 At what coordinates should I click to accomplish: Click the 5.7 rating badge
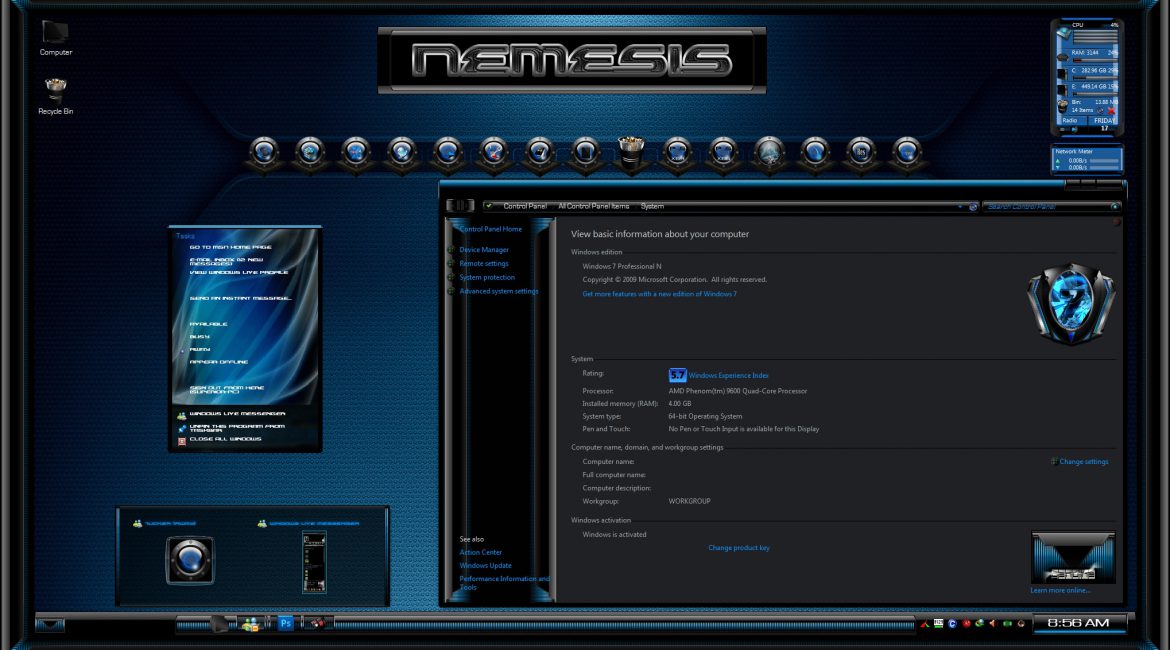click(677, 375)
